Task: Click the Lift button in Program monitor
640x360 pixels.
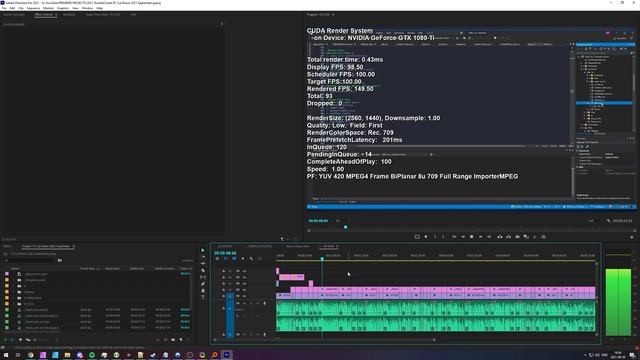Action: point(500,237)
